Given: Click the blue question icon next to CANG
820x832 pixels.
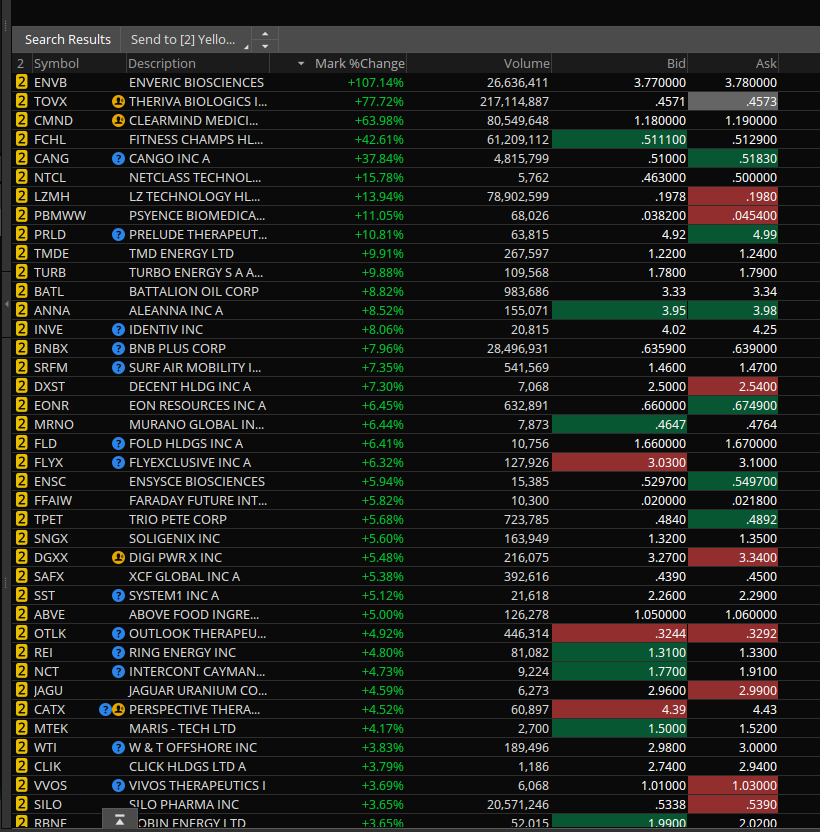Looking at the screenshot, I should coord(118,159).
